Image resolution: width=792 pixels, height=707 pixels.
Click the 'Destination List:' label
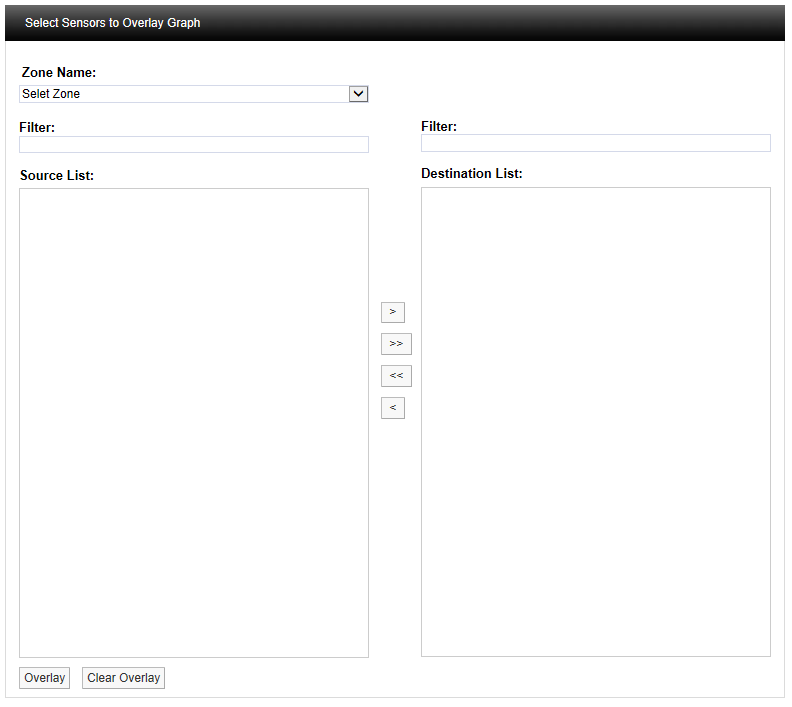coord(471,174)
